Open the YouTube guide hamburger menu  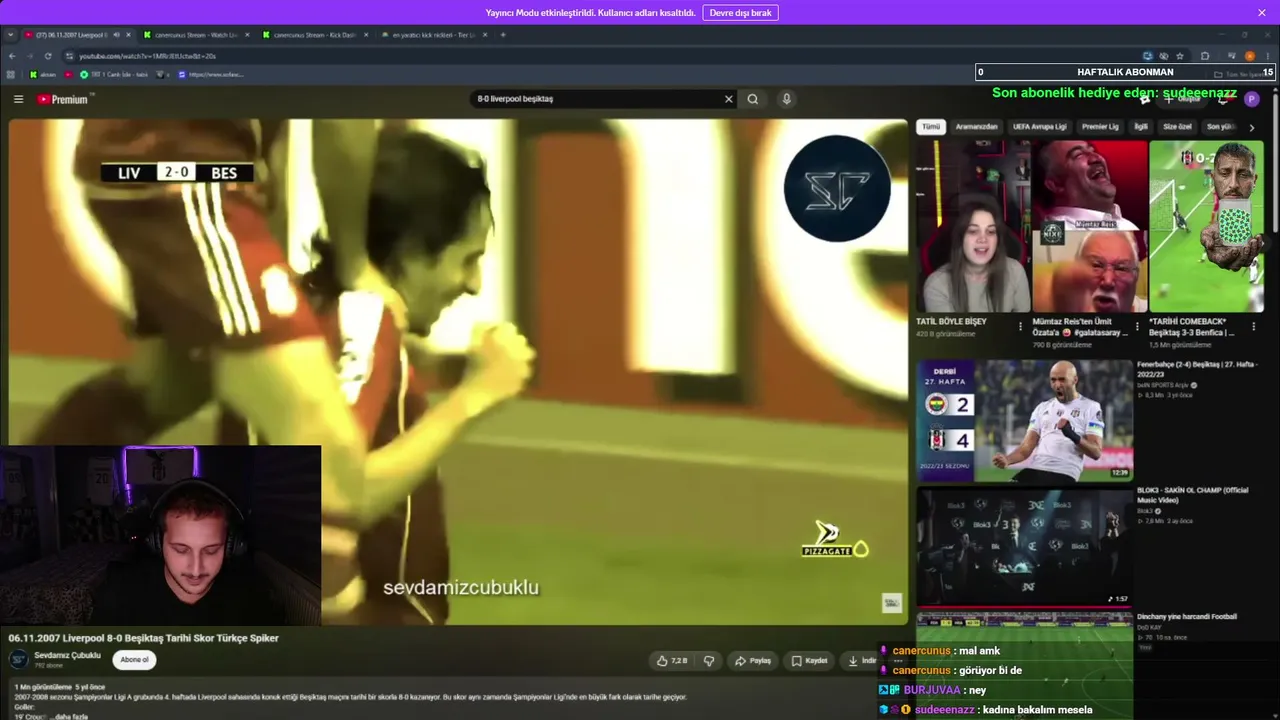pos(18,99)
